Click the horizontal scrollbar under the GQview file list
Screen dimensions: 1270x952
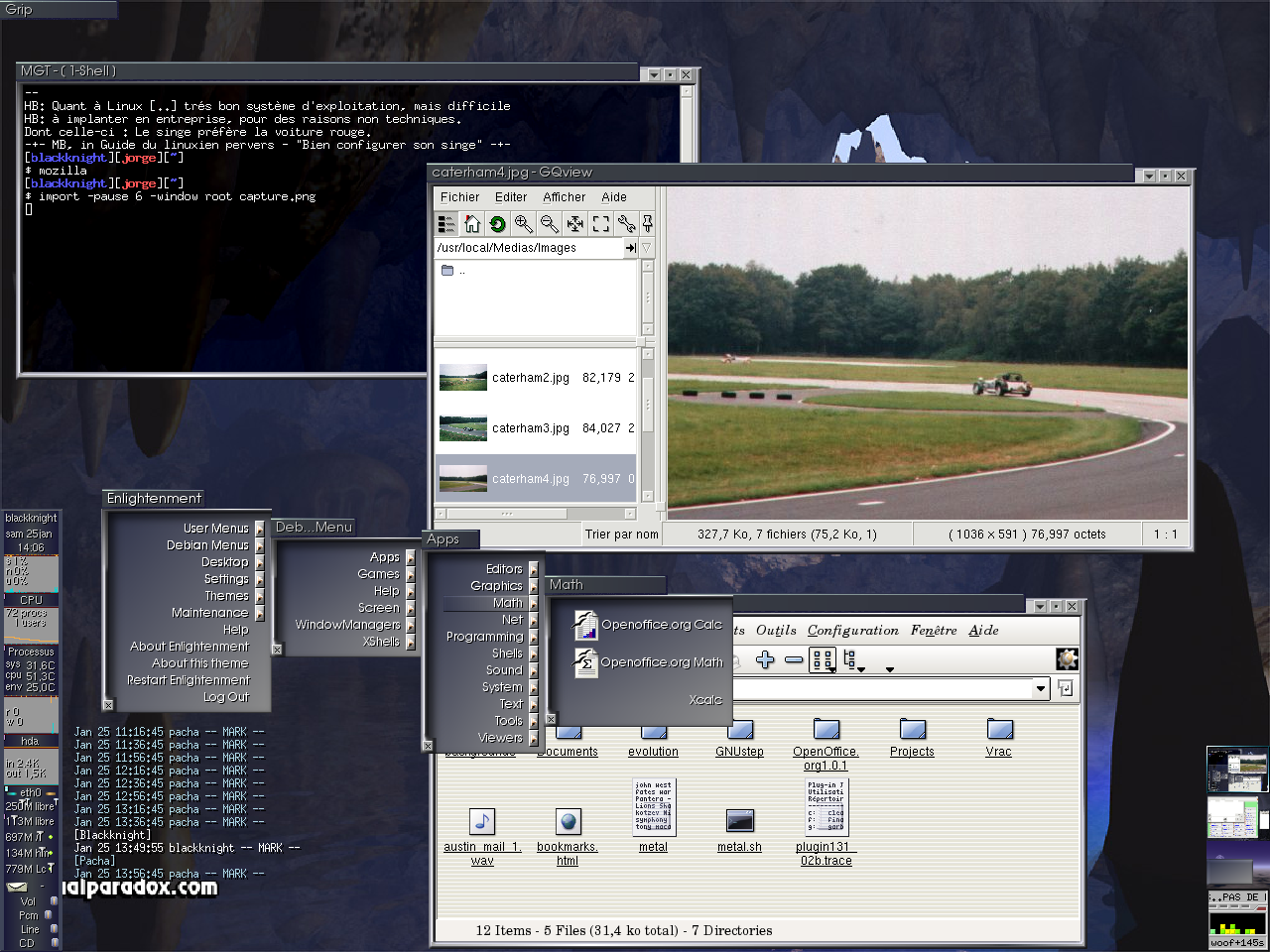click(536, 514)
